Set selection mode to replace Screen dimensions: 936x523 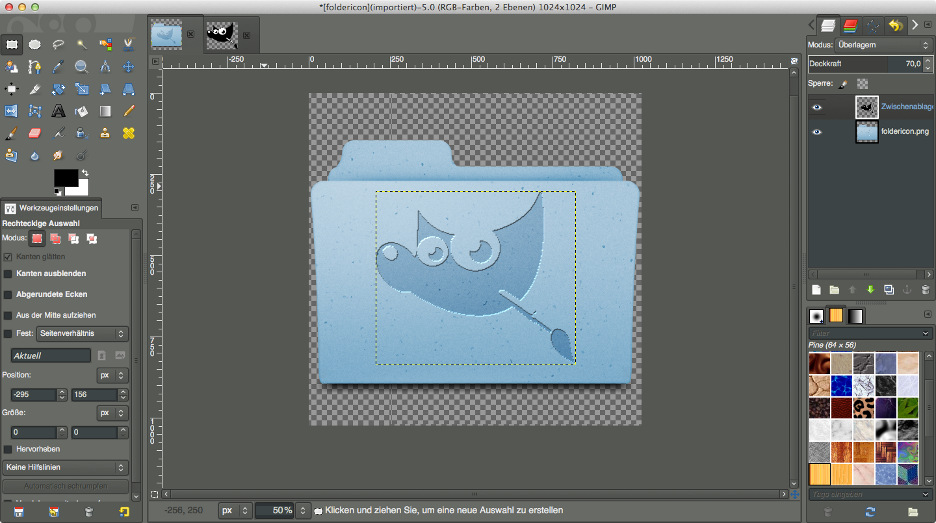[x=37, y=239]
